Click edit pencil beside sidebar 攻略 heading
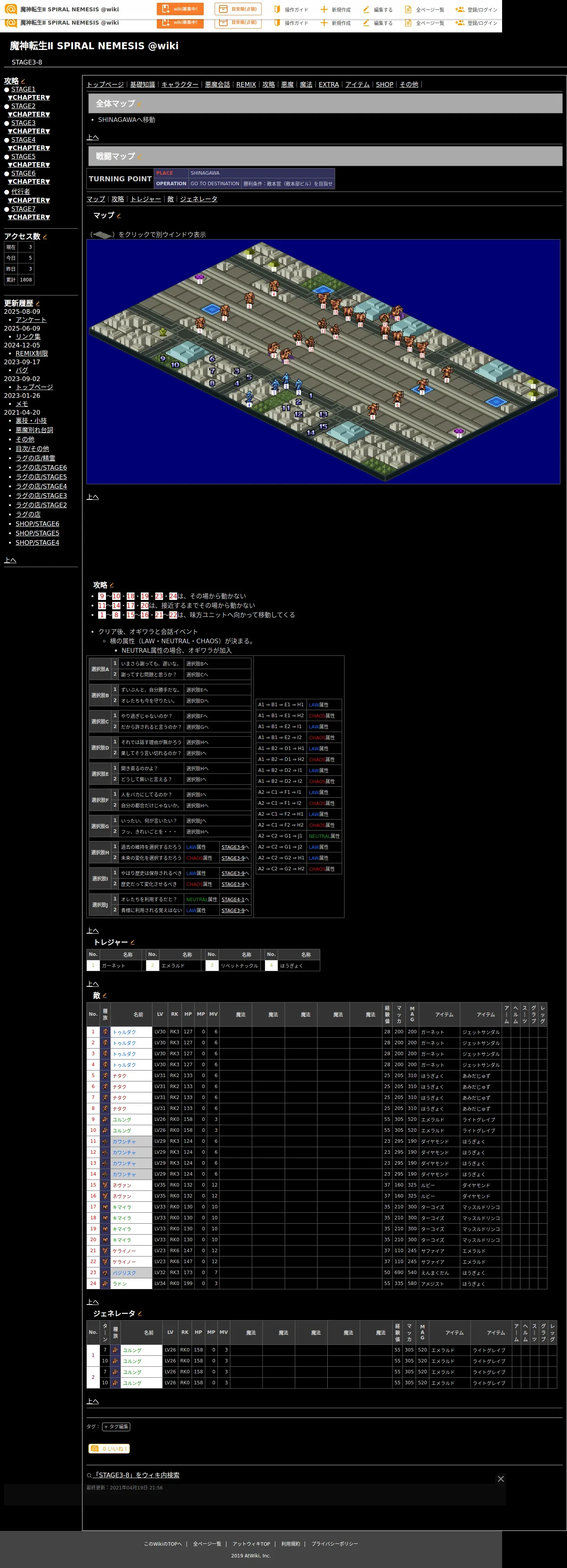This screenshot has height=1568, width=567. coord(23,81)
